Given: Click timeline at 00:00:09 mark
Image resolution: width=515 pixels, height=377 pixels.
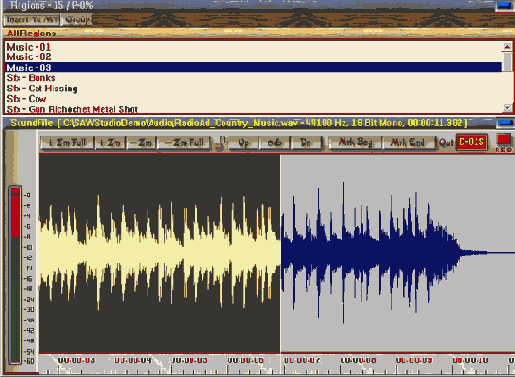Looking at the screenshot, I should click(x=414, y=360).
